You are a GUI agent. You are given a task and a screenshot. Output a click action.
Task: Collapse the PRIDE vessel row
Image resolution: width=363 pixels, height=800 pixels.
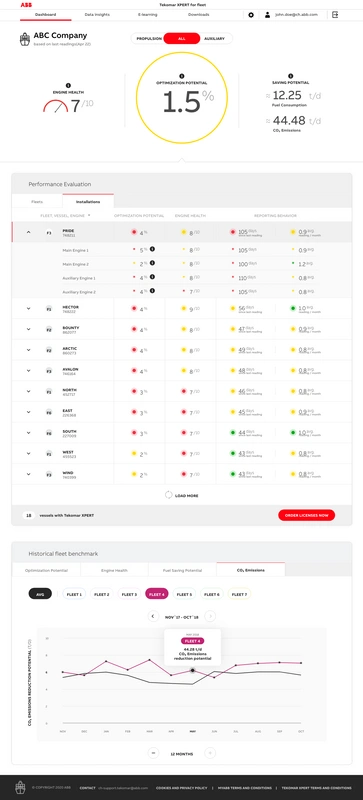pyautogui.click(x=29, y=232)
